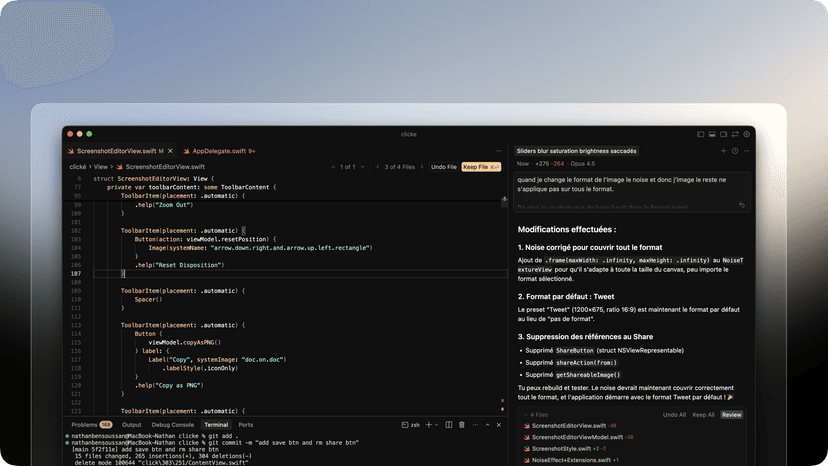Click the user message text box
Screen dimensions: 828x466
click(x=632, y=192)
